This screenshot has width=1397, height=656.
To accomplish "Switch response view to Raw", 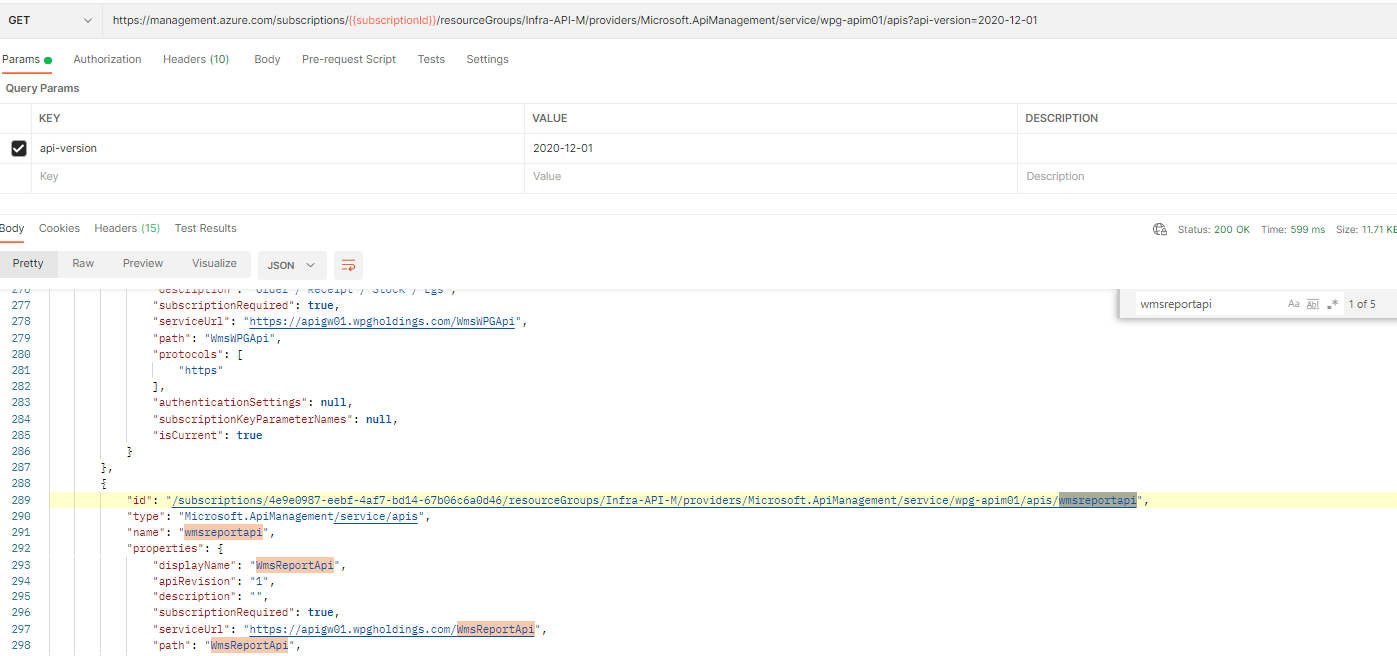I will (x=83, y=264).
